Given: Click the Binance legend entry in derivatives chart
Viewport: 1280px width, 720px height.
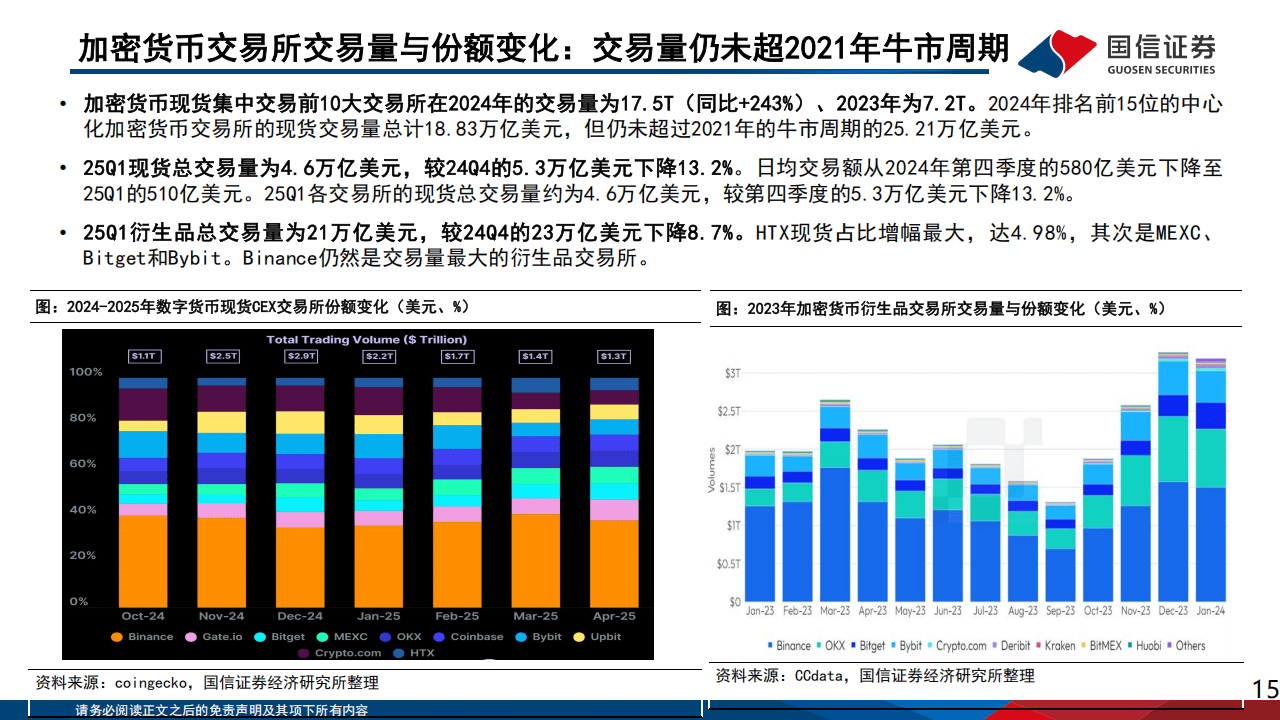Looking at the screenshot, I should [x=789, y=646].
